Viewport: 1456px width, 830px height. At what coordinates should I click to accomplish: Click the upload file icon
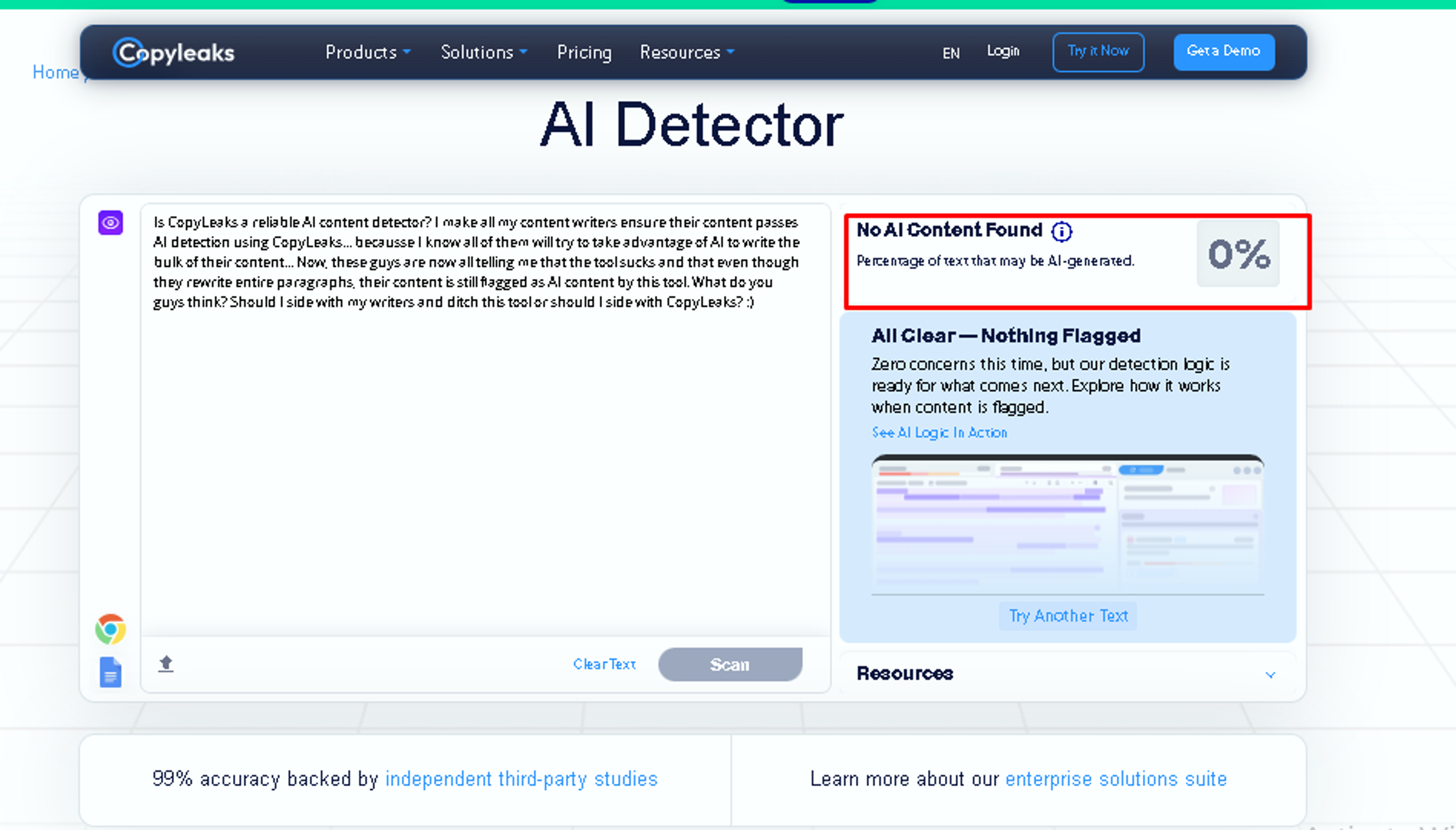coord(166,664)
